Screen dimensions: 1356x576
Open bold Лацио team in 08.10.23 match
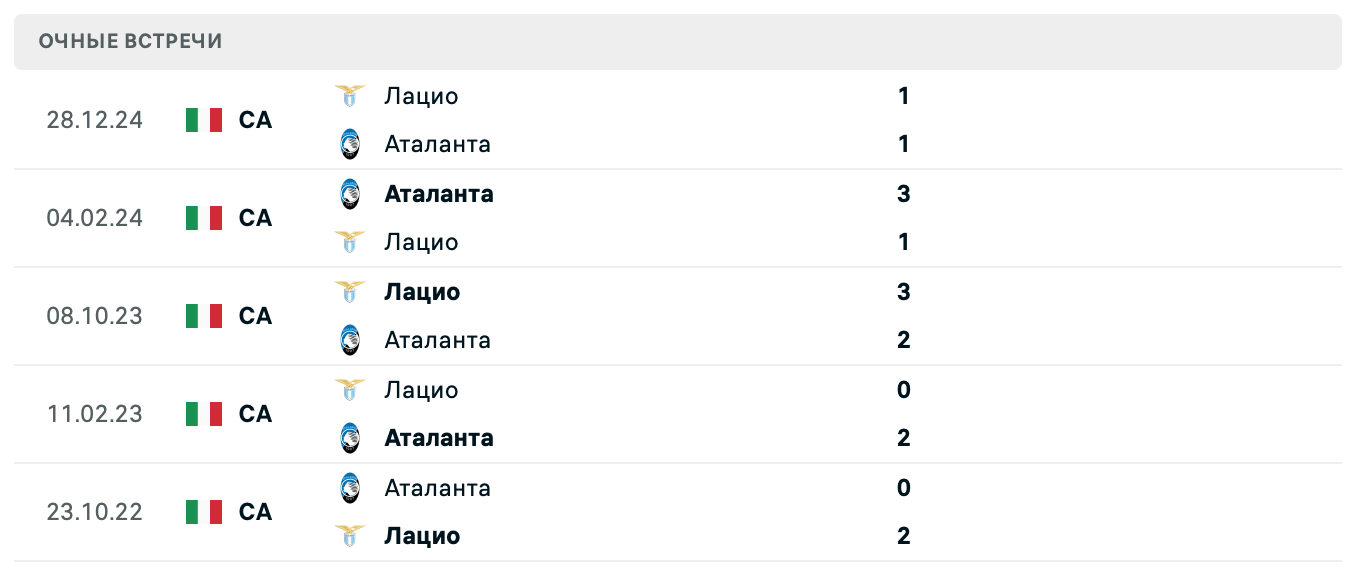coord(422,292)
